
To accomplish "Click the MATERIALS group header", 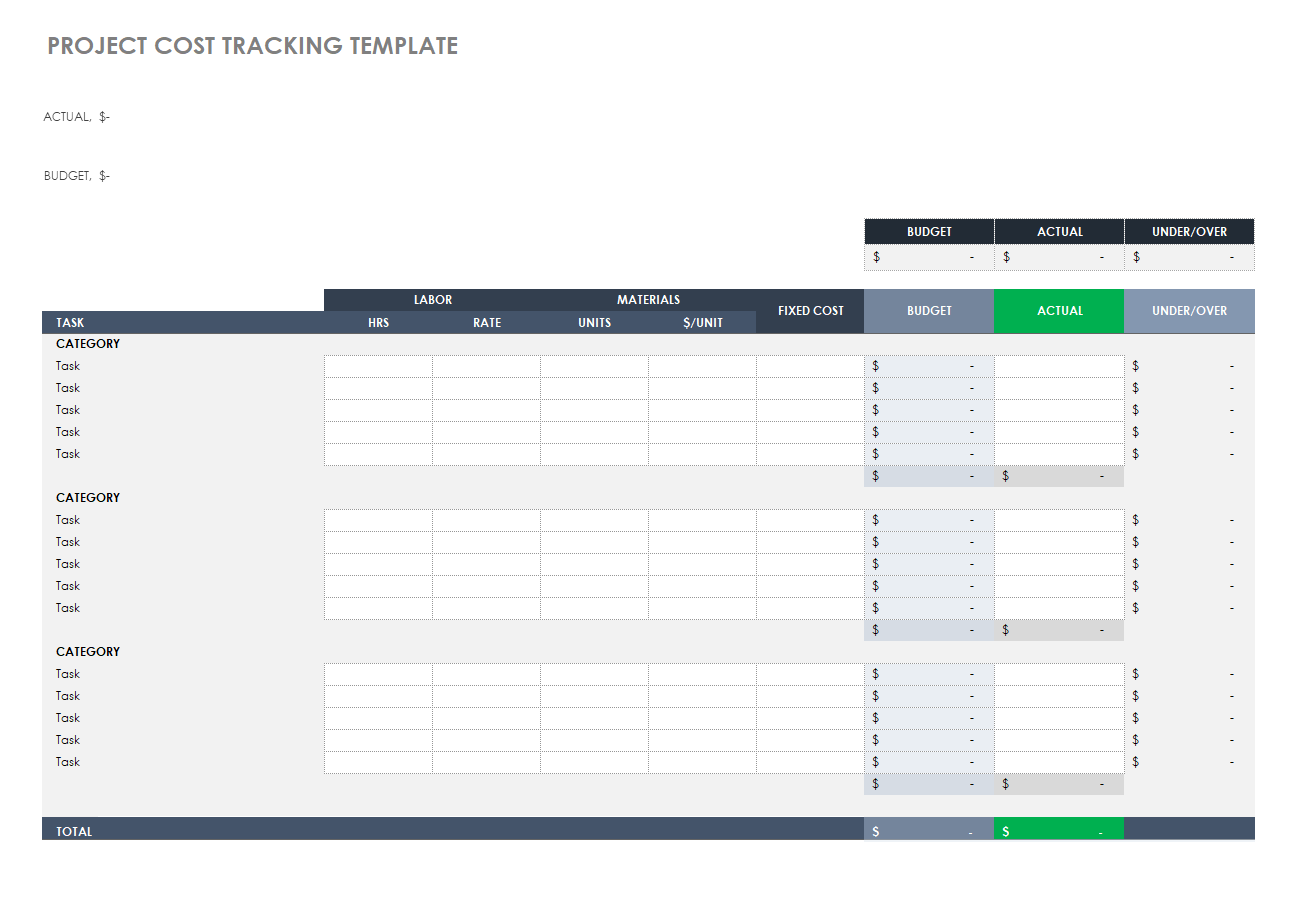I will click(x=648, y=300).
